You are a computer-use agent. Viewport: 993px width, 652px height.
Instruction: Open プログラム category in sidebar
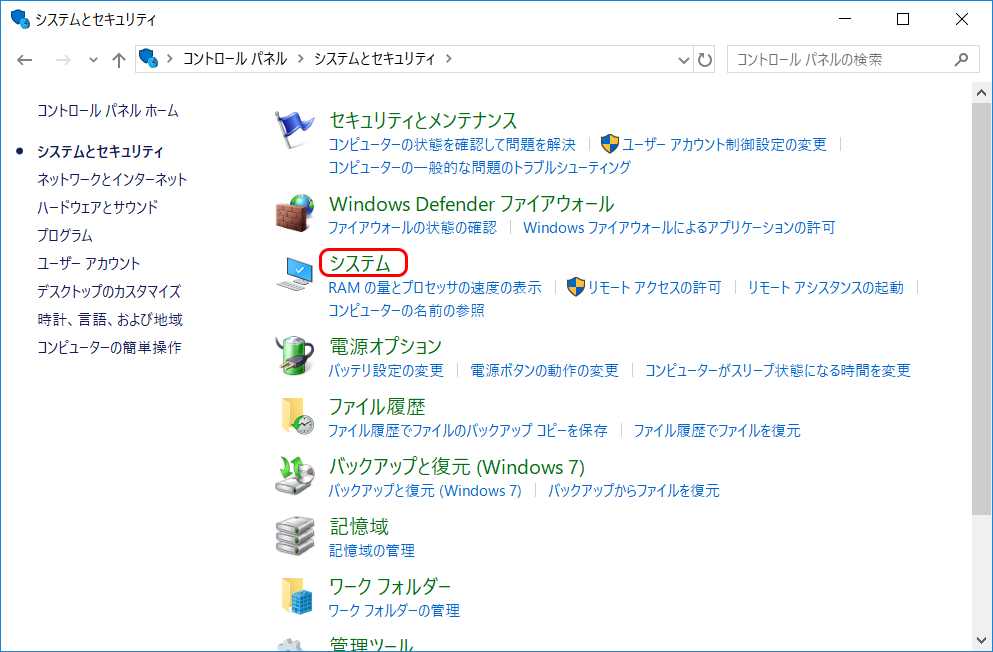(x=65, y=235)
